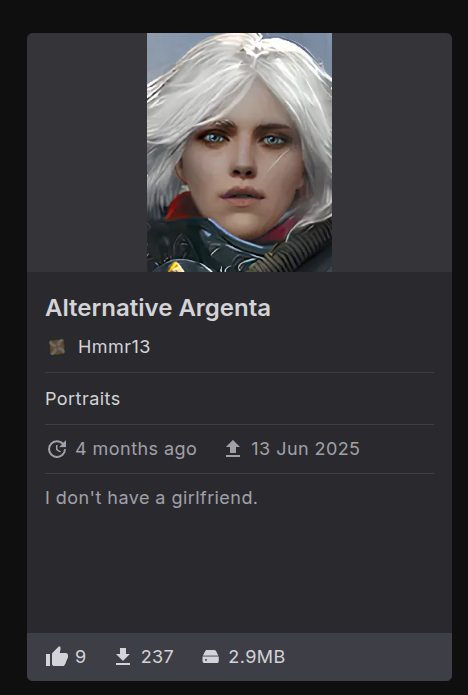468x695 pixels.
Task: Click the file size disk icon
Action: 211,657
